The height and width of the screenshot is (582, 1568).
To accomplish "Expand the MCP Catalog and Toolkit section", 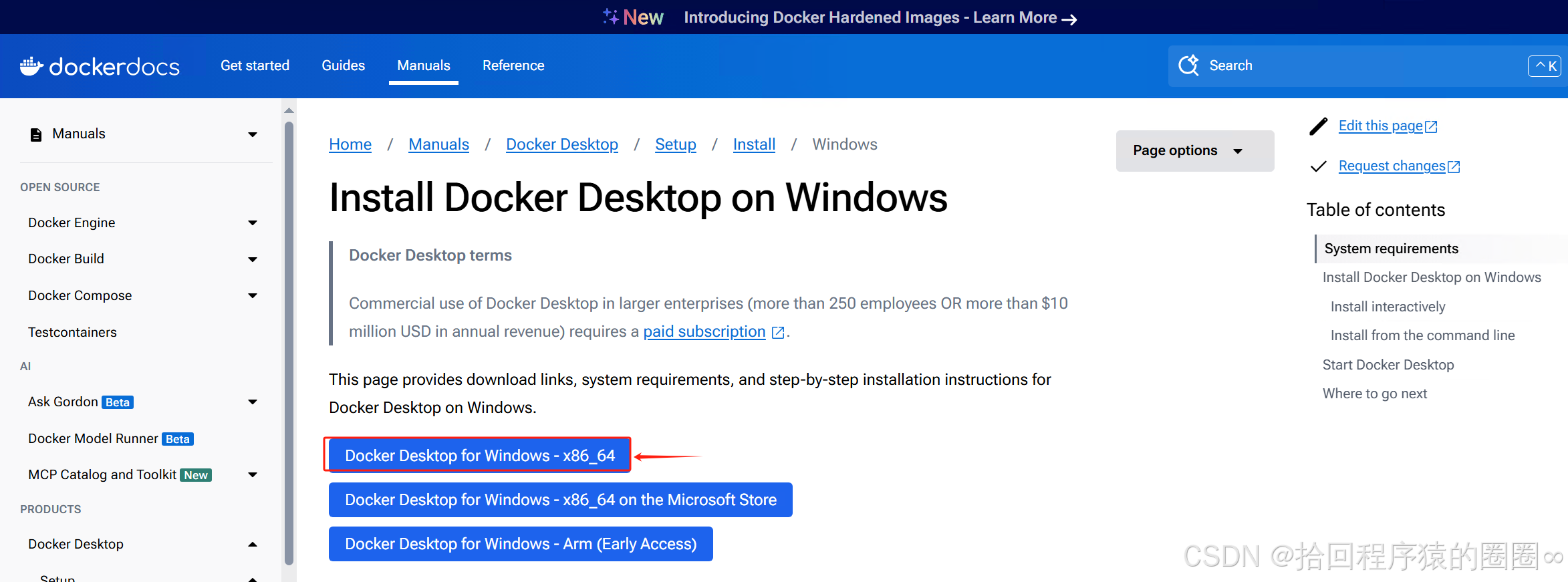I will click(253, 474).
